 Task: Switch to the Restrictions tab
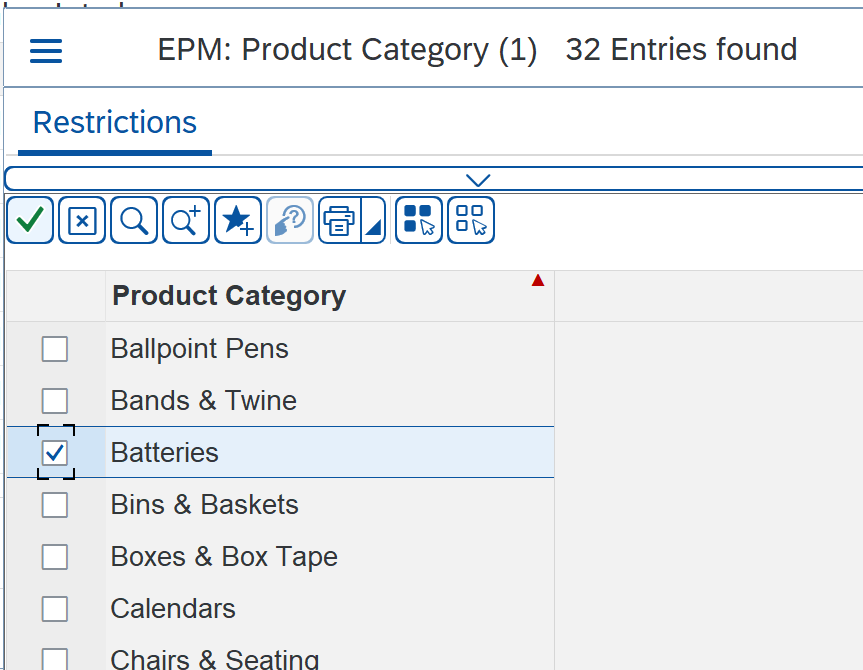pyautogui.click(x=114, y=122)
